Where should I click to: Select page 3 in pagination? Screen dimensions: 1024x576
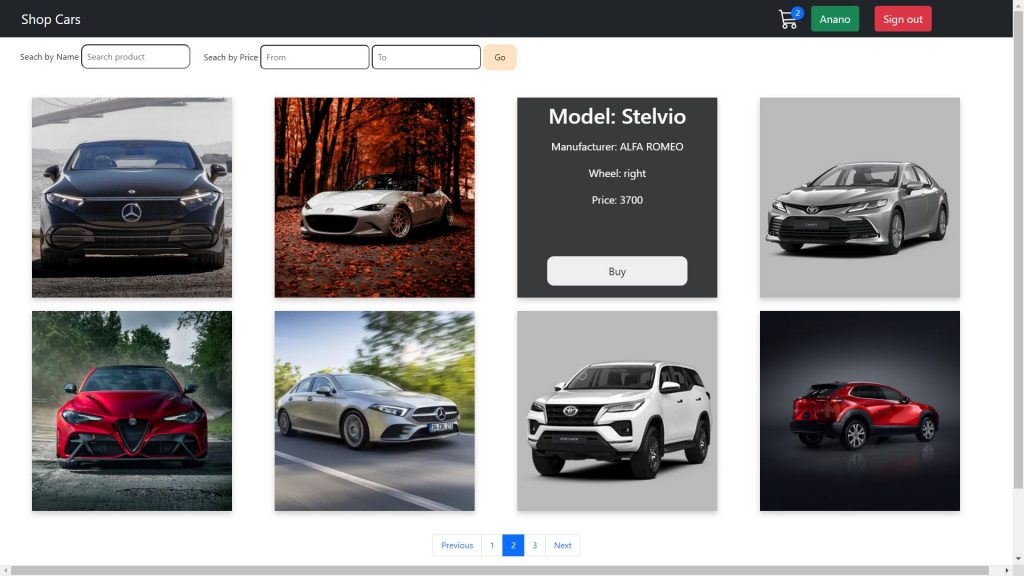(x=534, y=545)
